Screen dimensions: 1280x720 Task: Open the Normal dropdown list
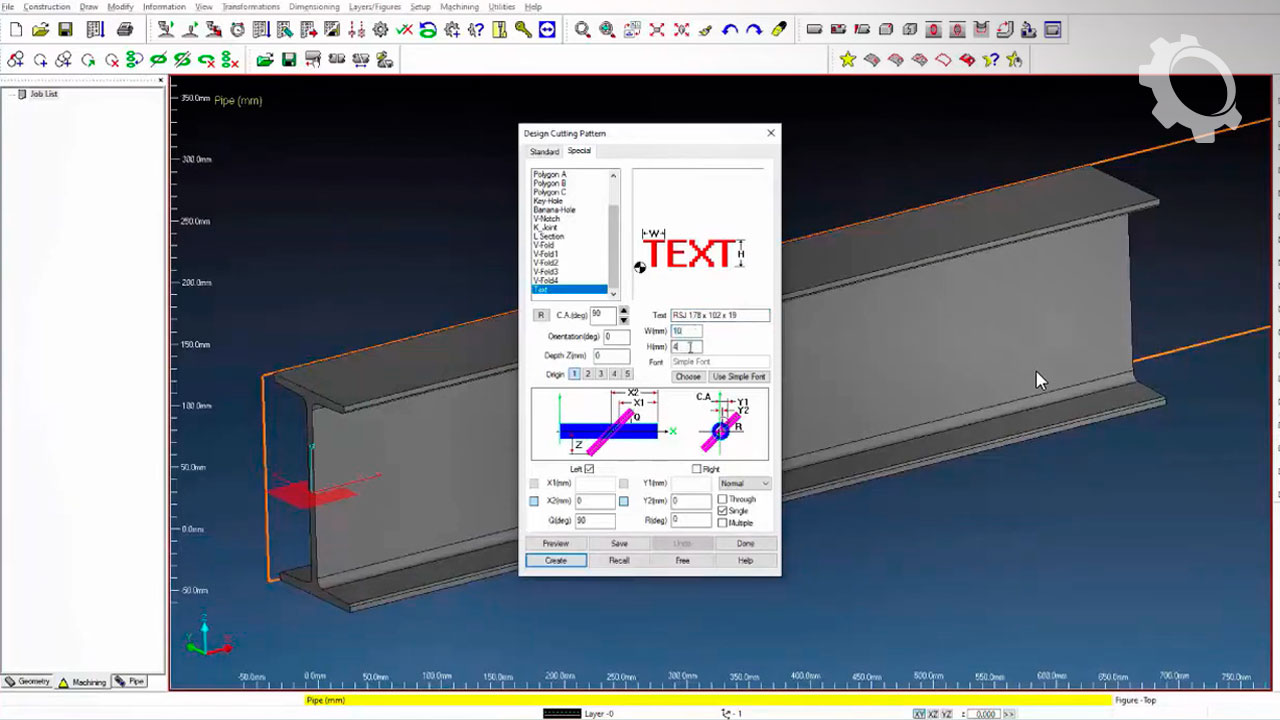click(745, 484)
